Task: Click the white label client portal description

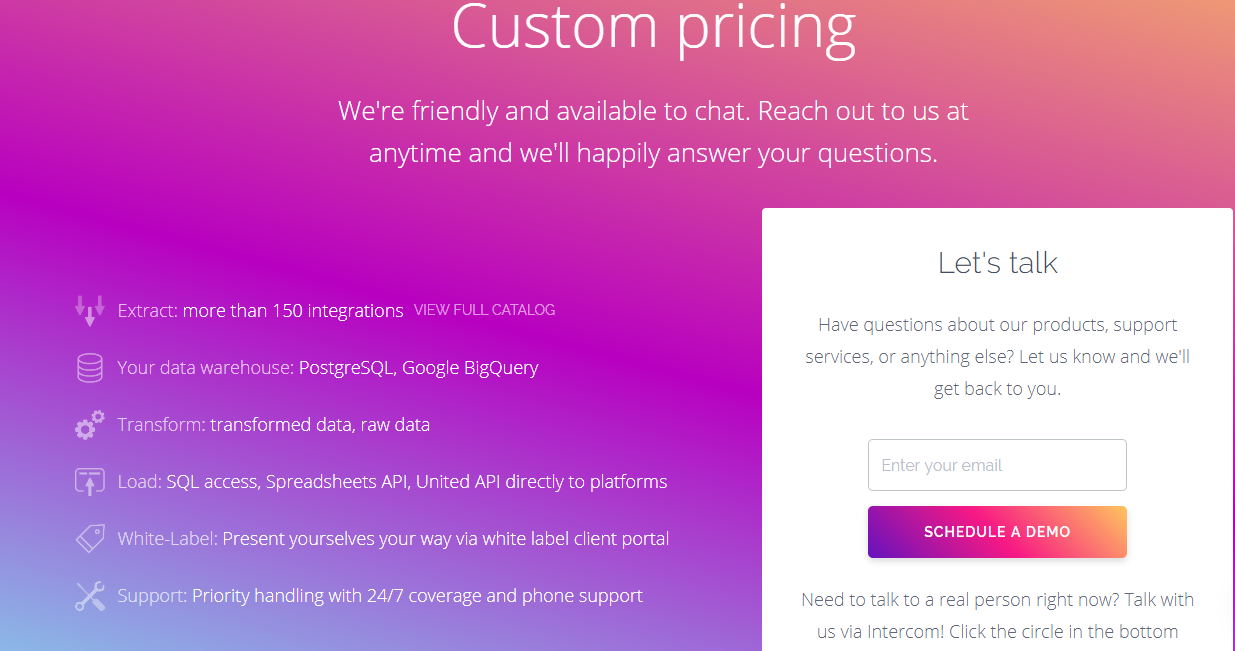Action: click(445, 539)
